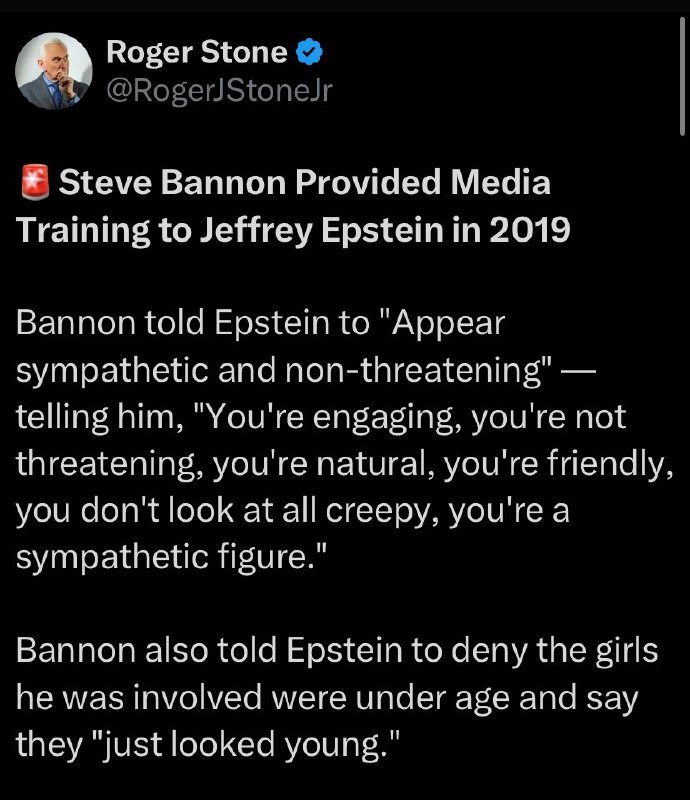The height and width of the screenshot is (800, 690).
Task: Open Roger Stone's profile avatar
Action: [x=50, y=76]
